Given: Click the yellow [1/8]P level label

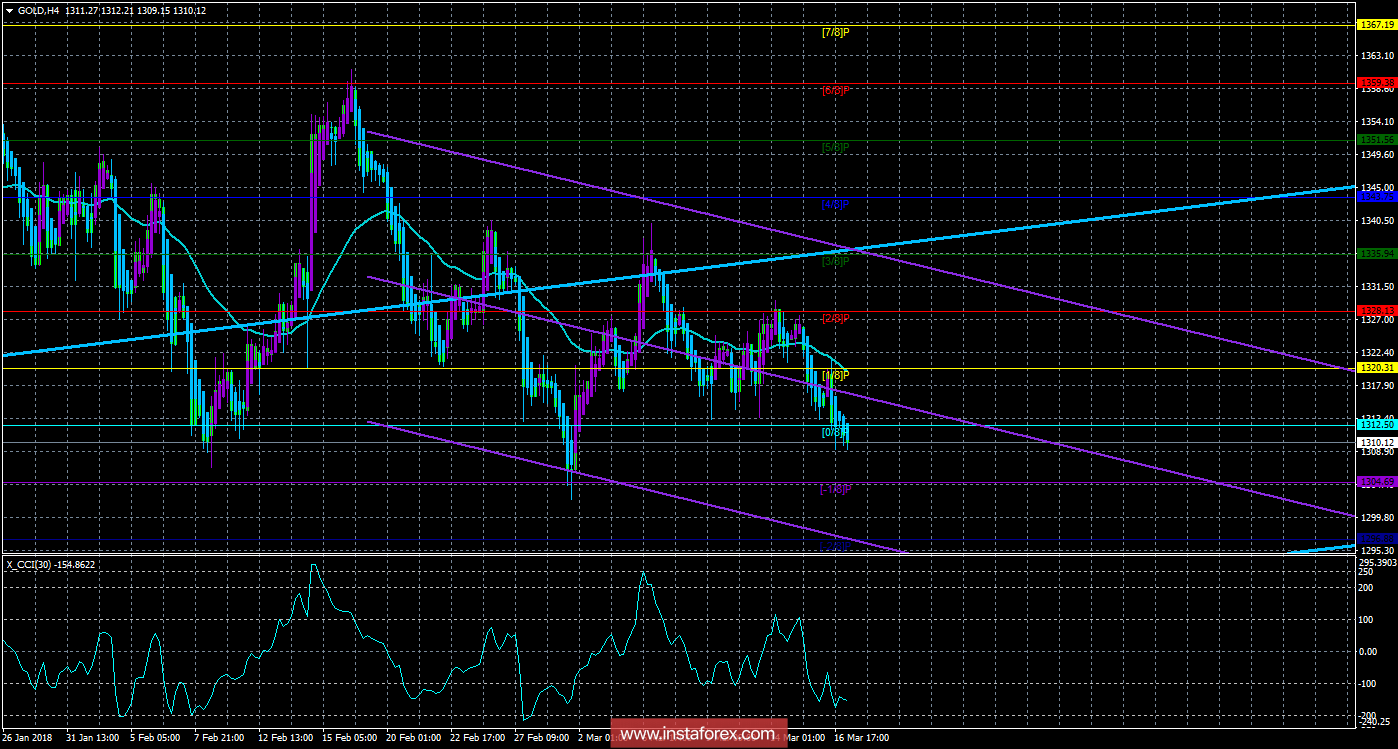Looking at the screenshot, I should pyautogui.click(x=835, y=375).
